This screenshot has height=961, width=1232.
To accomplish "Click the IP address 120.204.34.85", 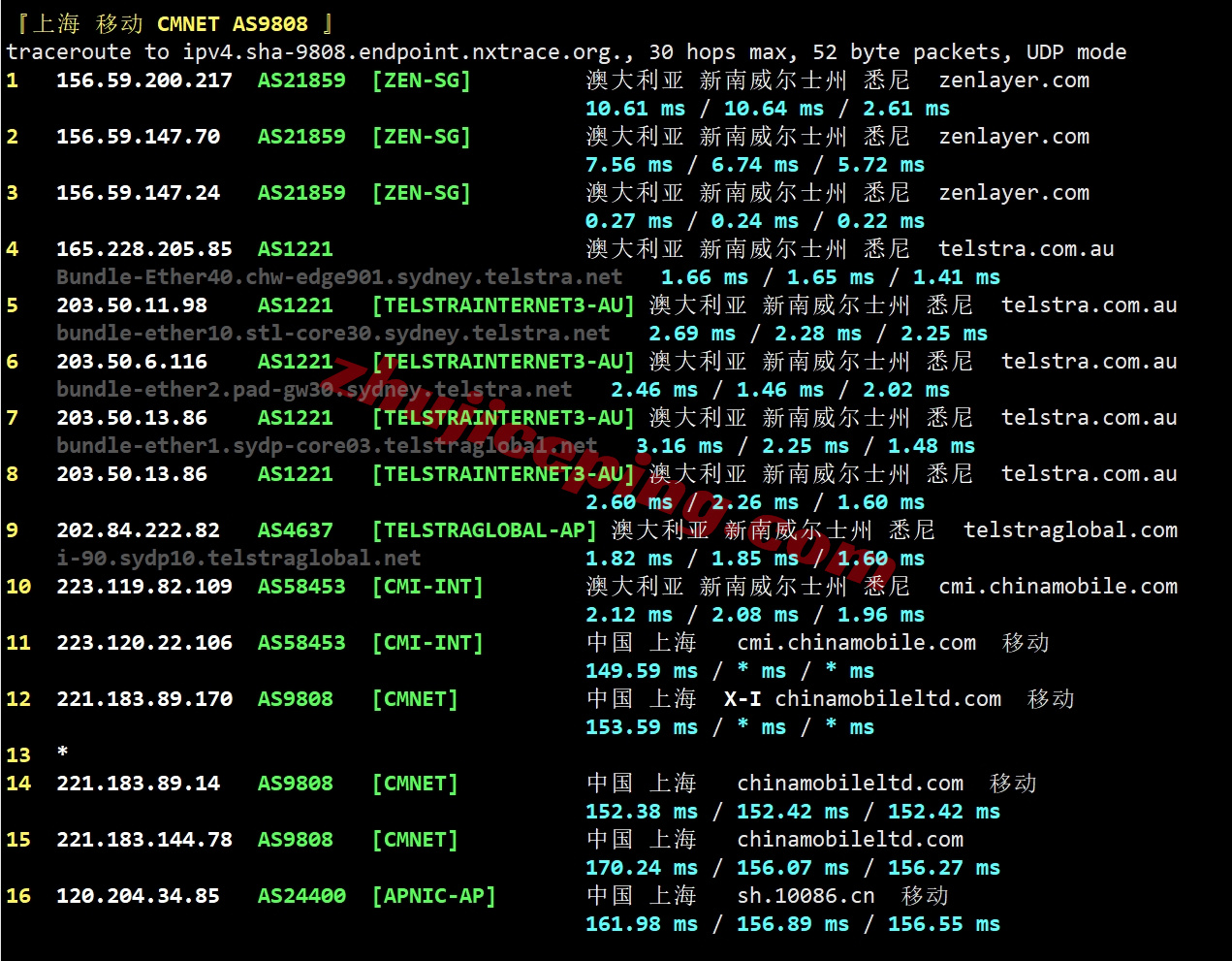I will pyautogui.click(x=138, y=896).
